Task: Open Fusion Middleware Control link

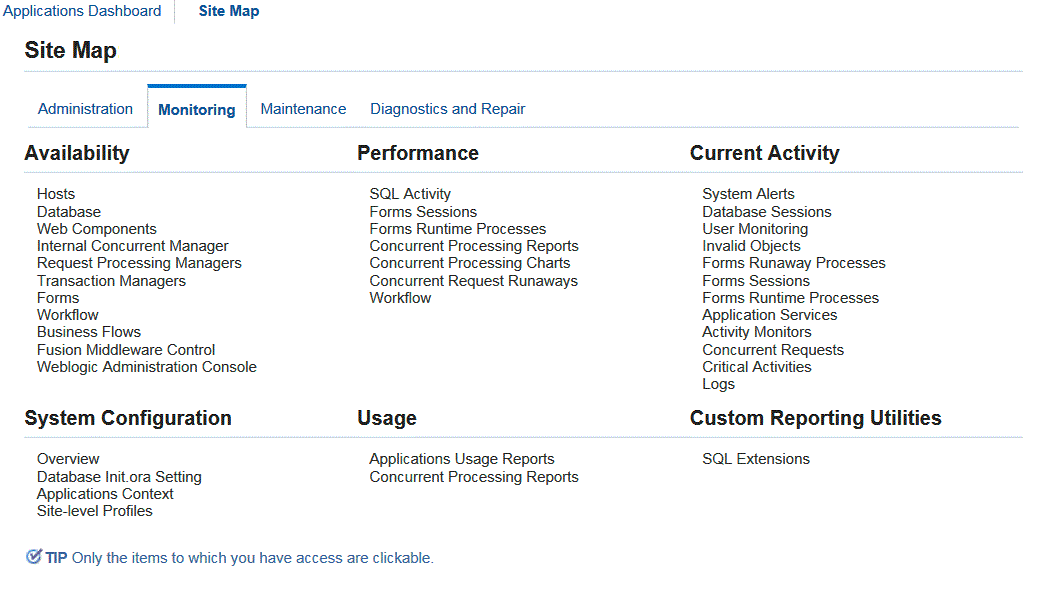Action: (126, 350)
